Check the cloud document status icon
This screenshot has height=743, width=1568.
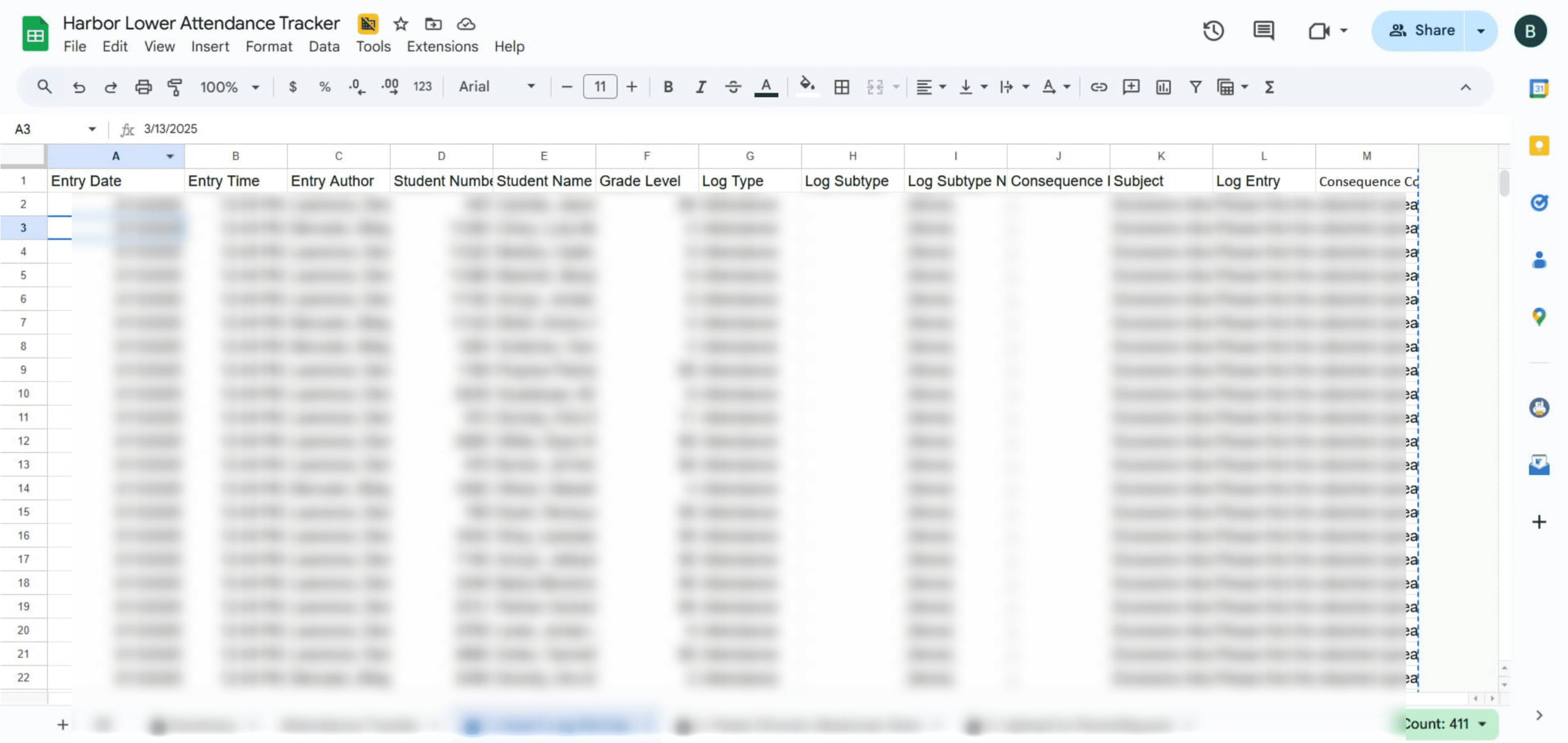point(466,24)
